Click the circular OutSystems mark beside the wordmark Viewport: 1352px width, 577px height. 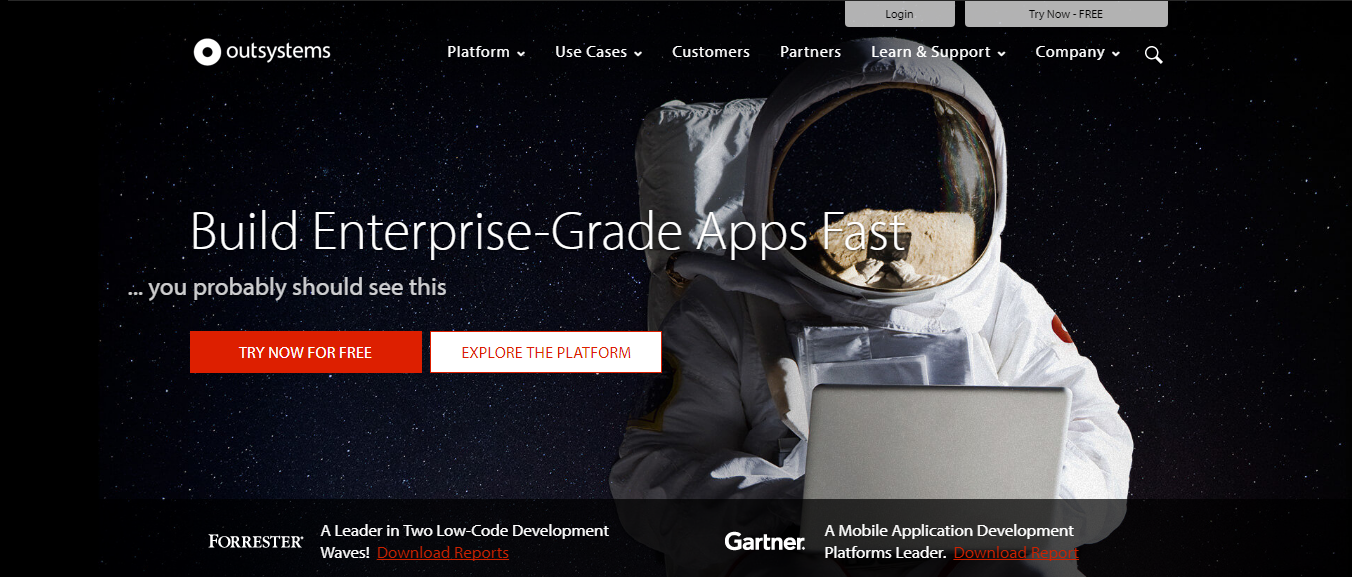tap(205, 51)
